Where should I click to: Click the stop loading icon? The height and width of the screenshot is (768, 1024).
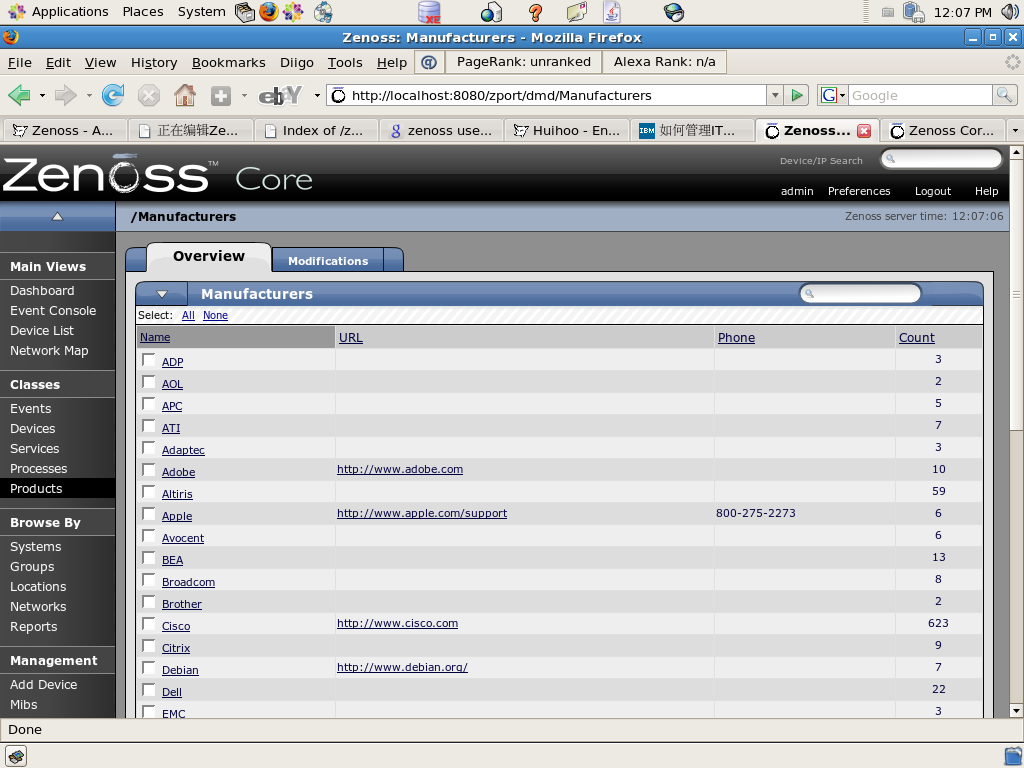149,95
